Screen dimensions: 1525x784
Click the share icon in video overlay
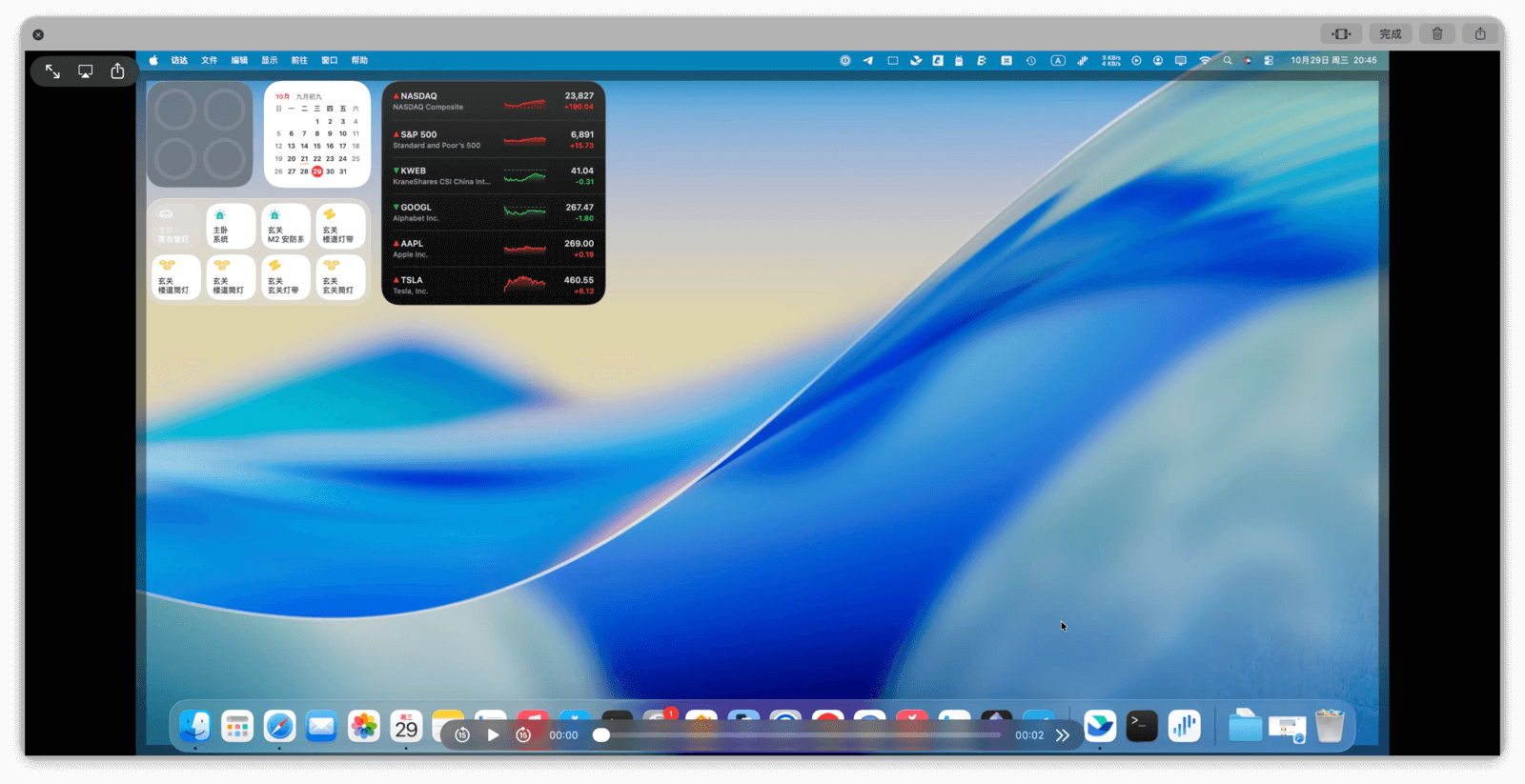coord(117,71)
